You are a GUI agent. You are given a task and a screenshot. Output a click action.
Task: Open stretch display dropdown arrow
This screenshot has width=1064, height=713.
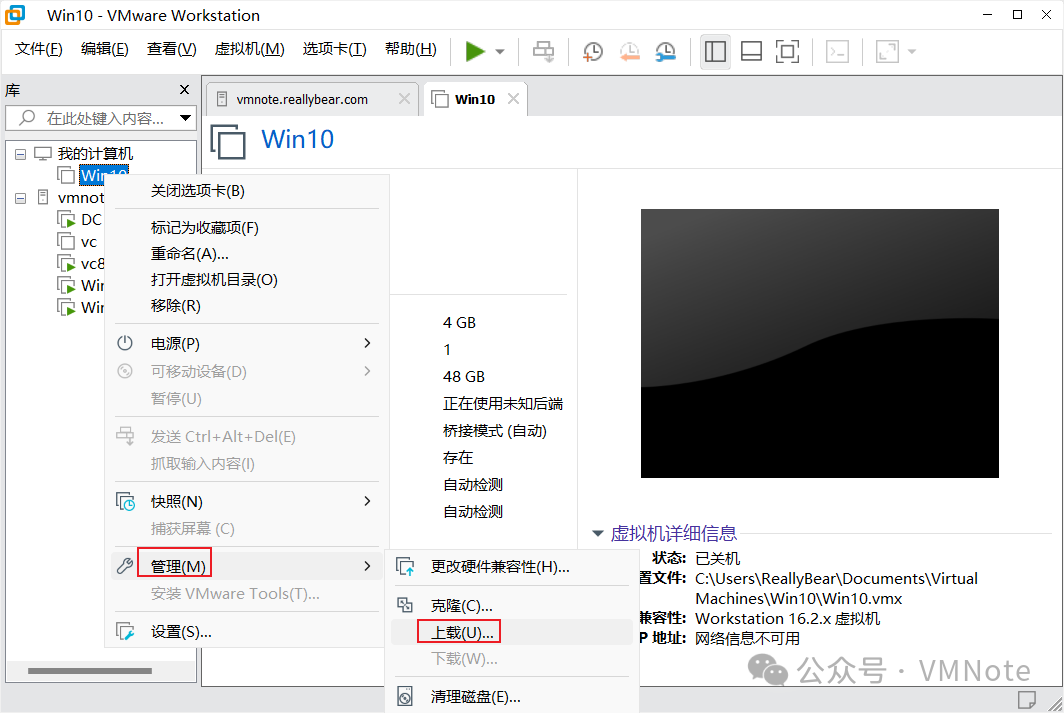tap(911, 52)
